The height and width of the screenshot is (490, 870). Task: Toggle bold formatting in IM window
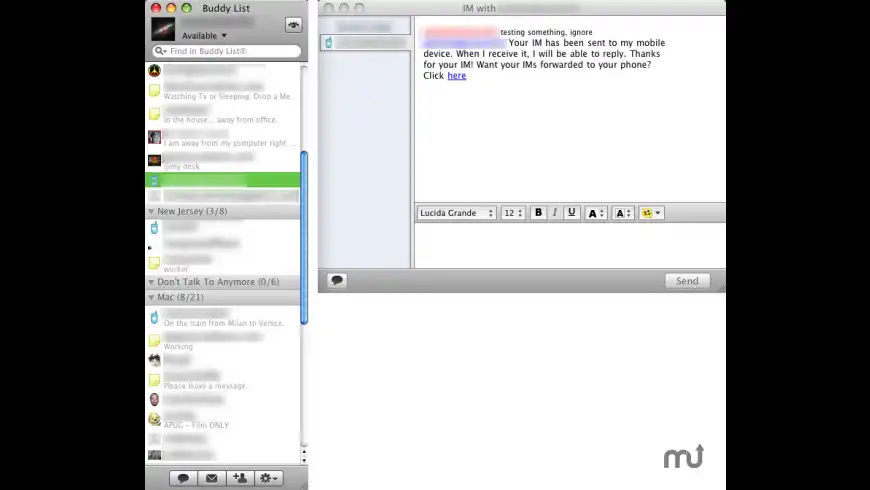pos(538,213)
